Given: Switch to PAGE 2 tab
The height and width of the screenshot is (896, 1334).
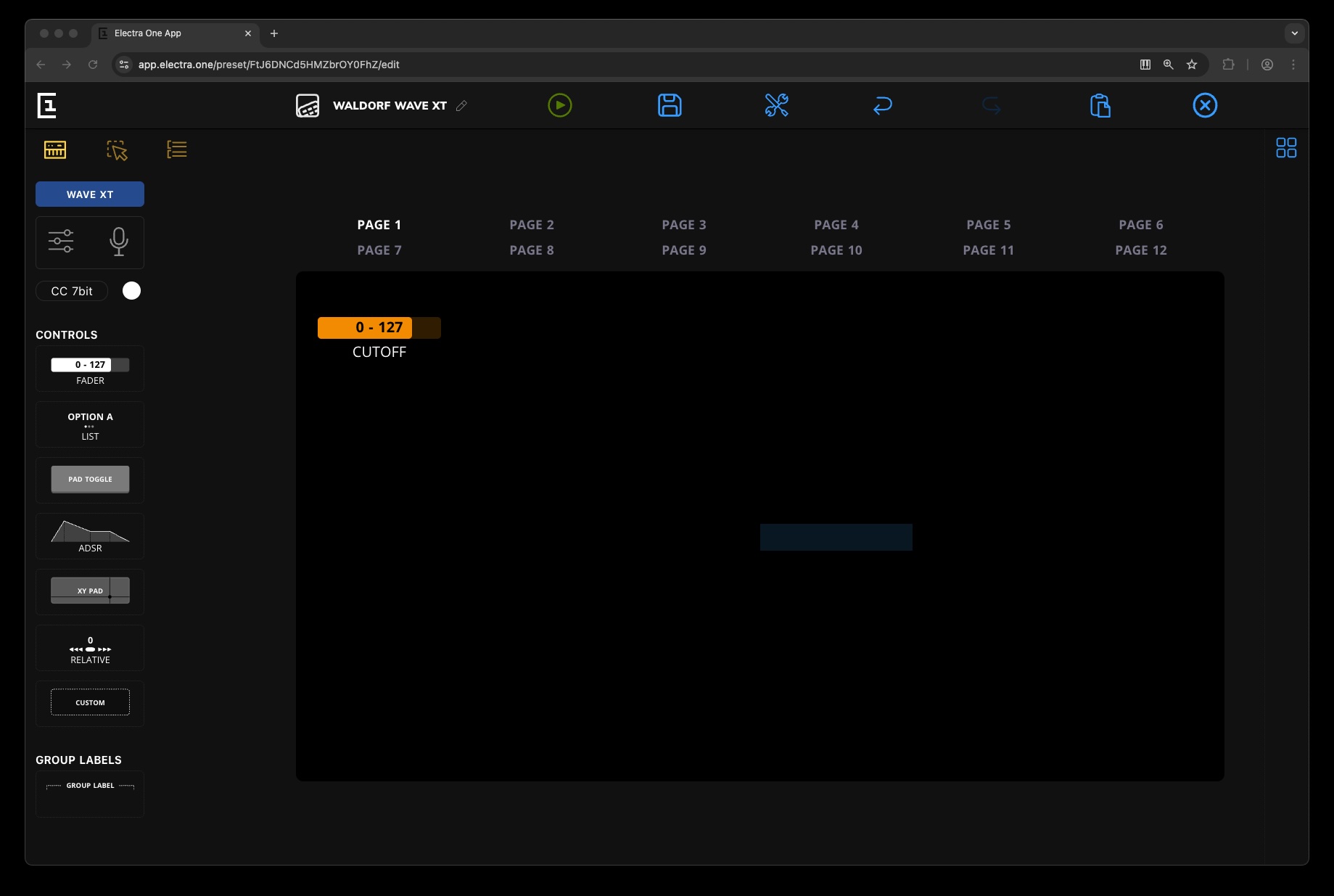Looking at the screenshot, I should point(531,225).
